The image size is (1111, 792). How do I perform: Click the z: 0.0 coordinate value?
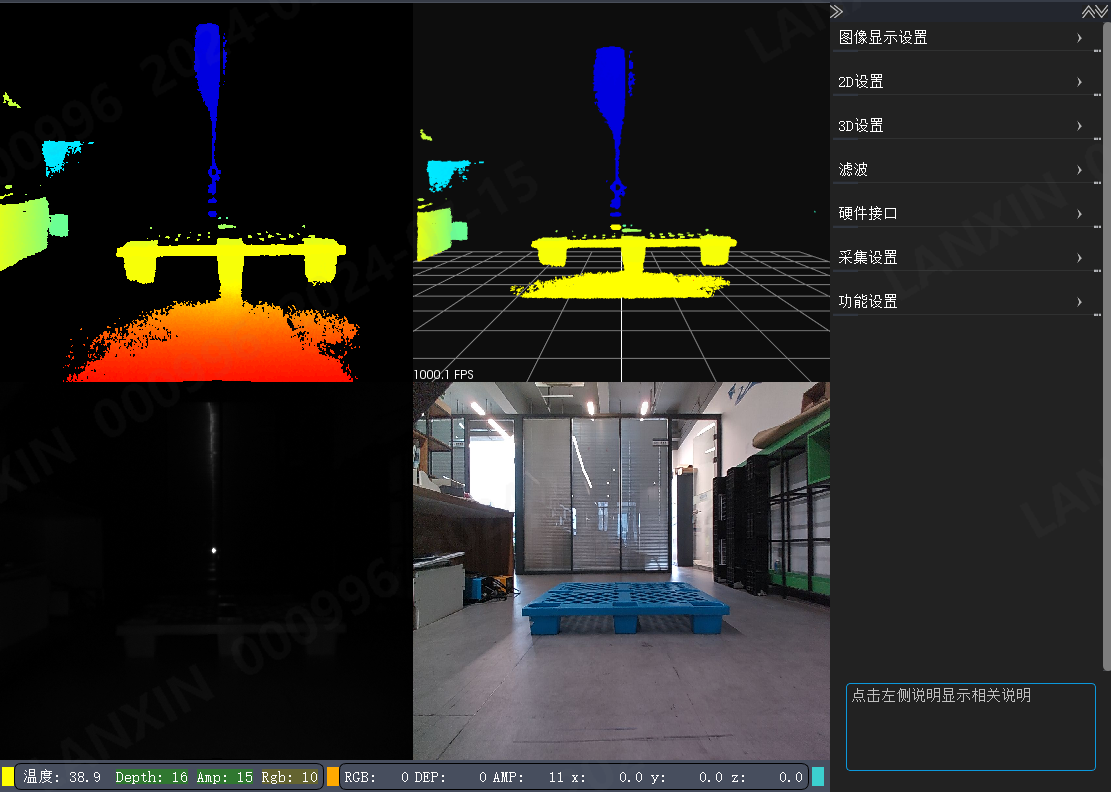[767, 777]
